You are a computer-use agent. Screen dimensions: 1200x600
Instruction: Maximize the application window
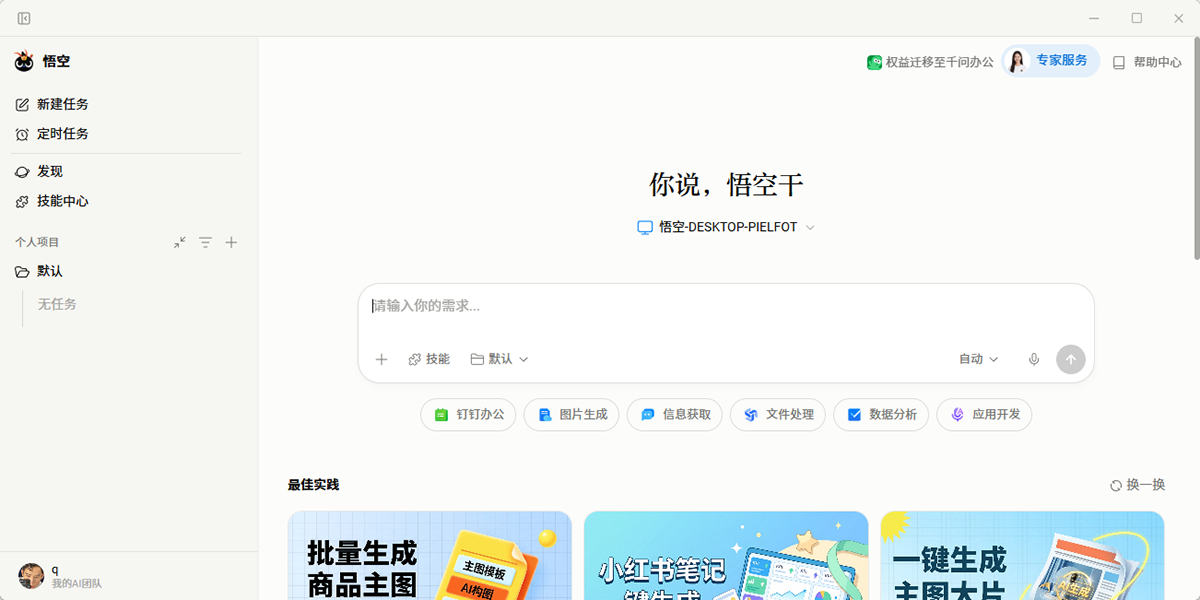[x=1137, y=18]
